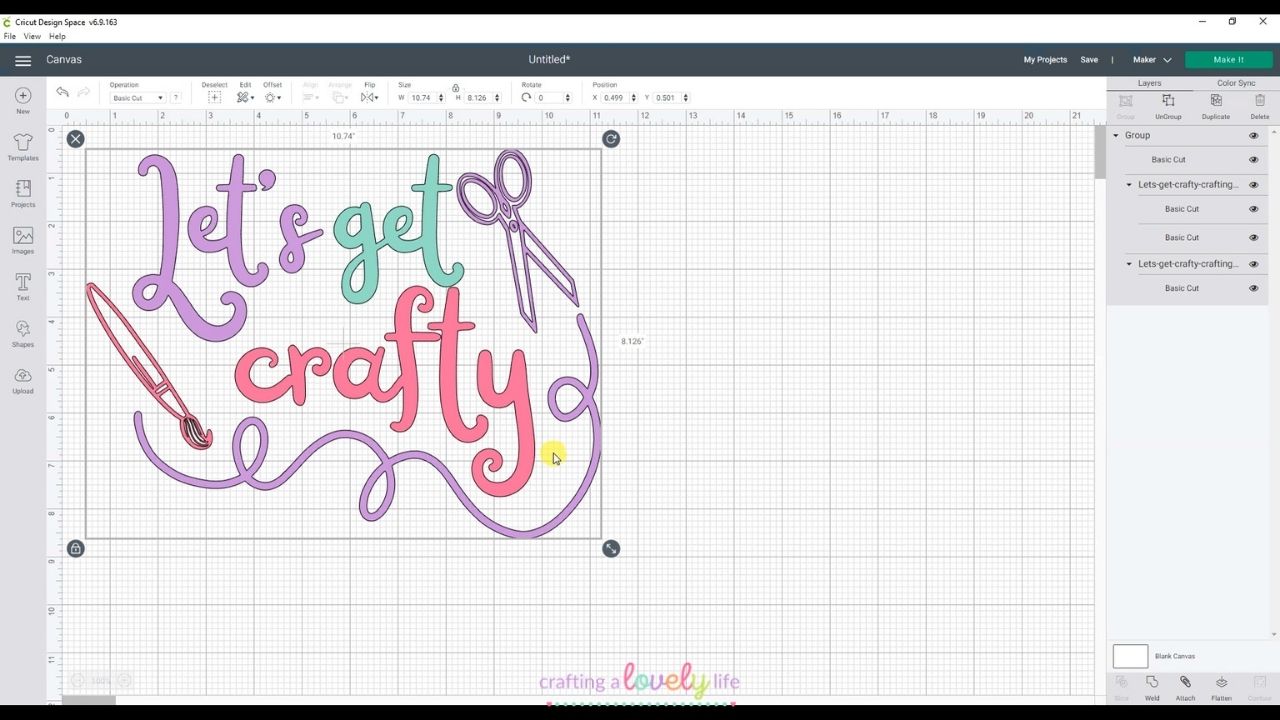1280x720 pixels.
Task: Click the resize handle on selection box
Action: tap(611, 549)
